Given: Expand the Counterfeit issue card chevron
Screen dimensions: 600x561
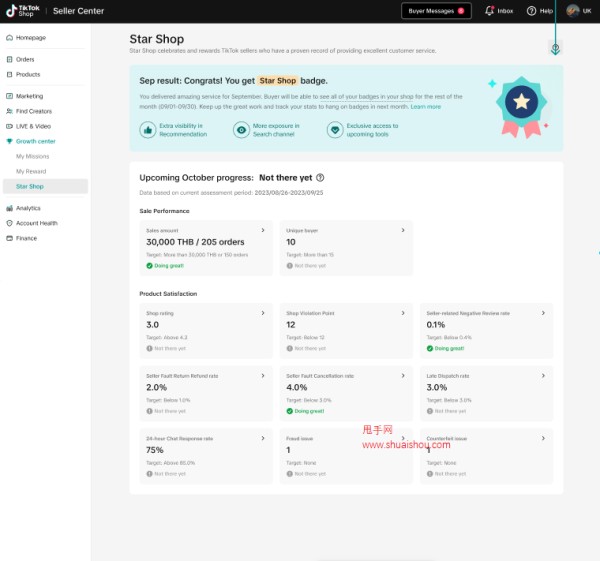Looking at the screenshot, I should coord(543,438).
